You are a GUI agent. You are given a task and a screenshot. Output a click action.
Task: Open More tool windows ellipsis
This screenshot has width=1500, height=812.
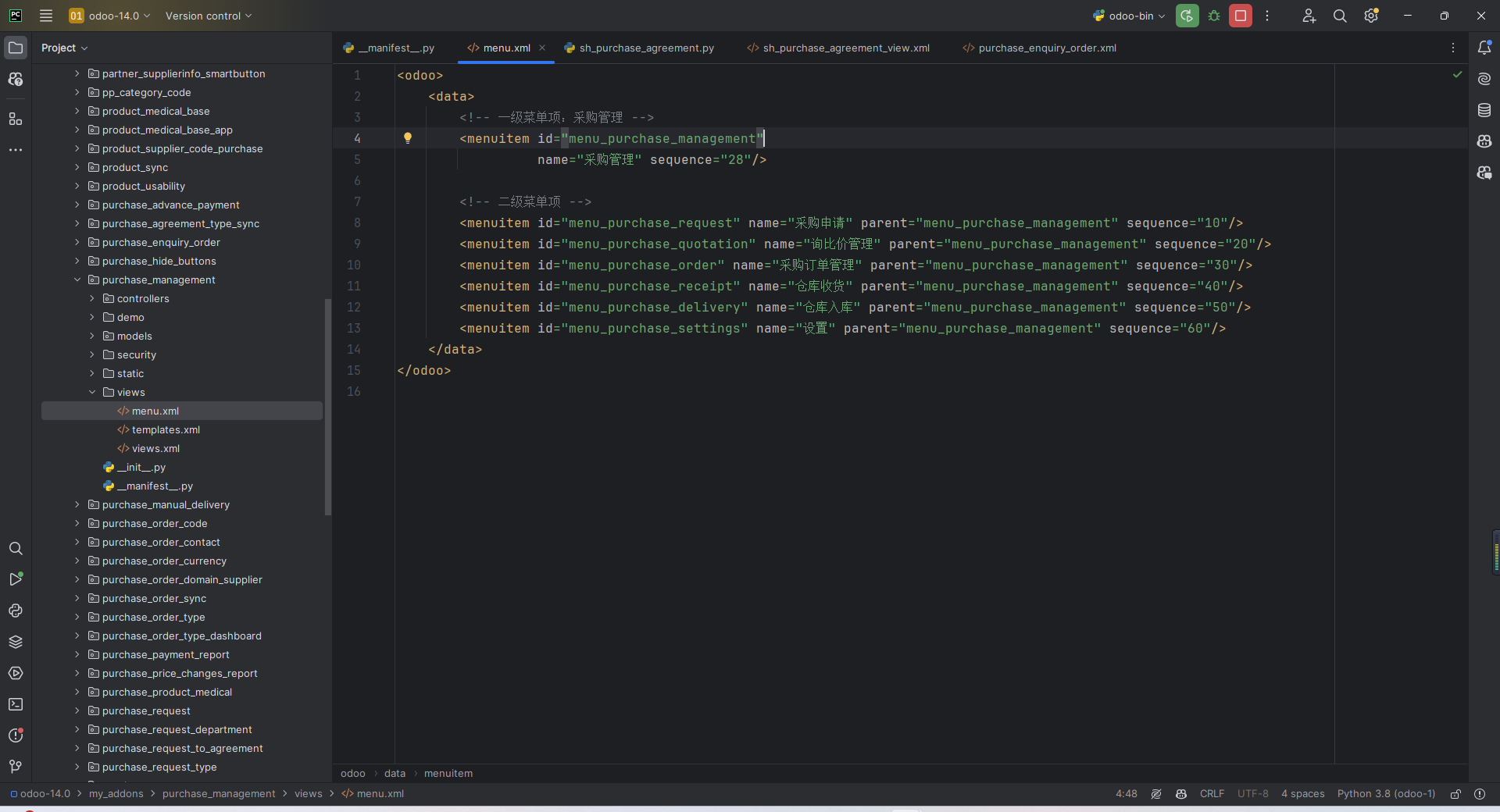(x=16, y=150)
